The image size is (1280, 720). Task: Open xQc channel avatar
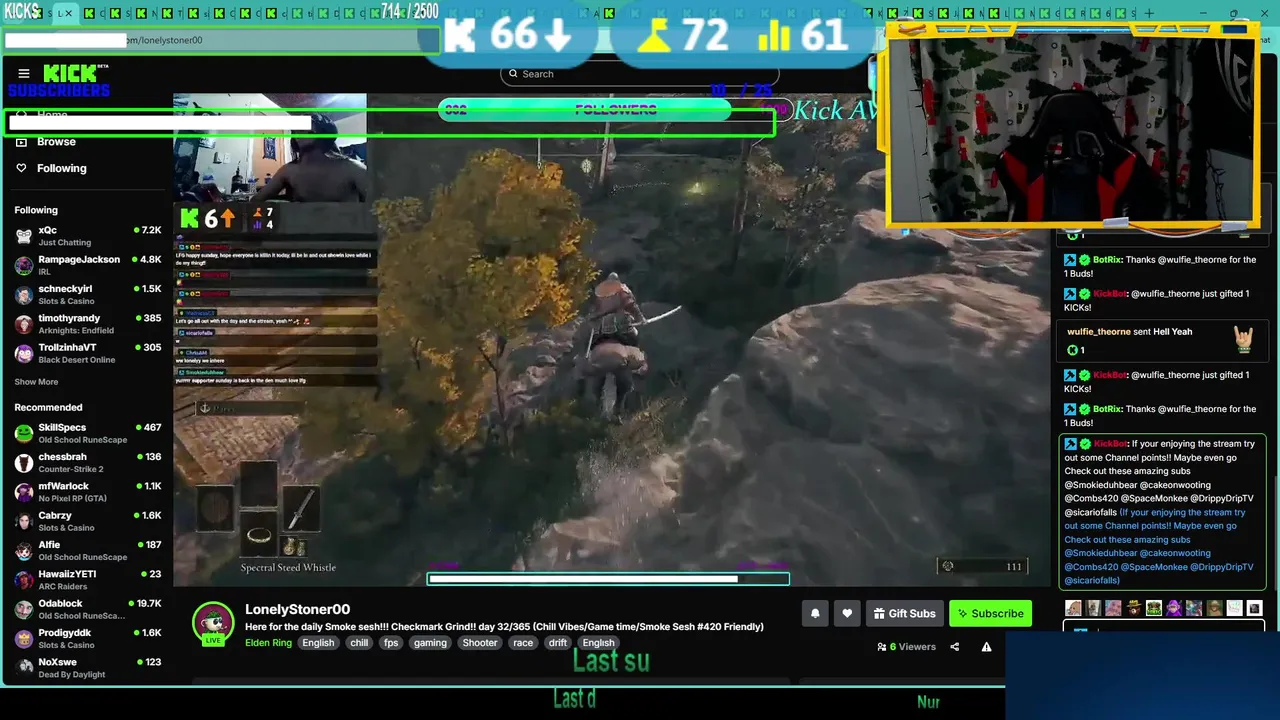point(24,236)
